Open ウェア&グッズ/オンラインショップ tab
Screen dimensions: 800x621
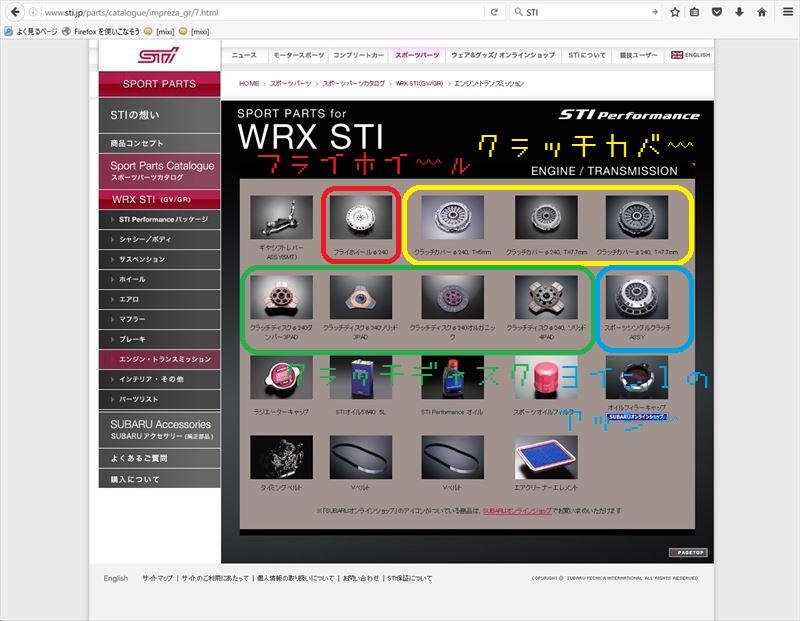[503, 55]
